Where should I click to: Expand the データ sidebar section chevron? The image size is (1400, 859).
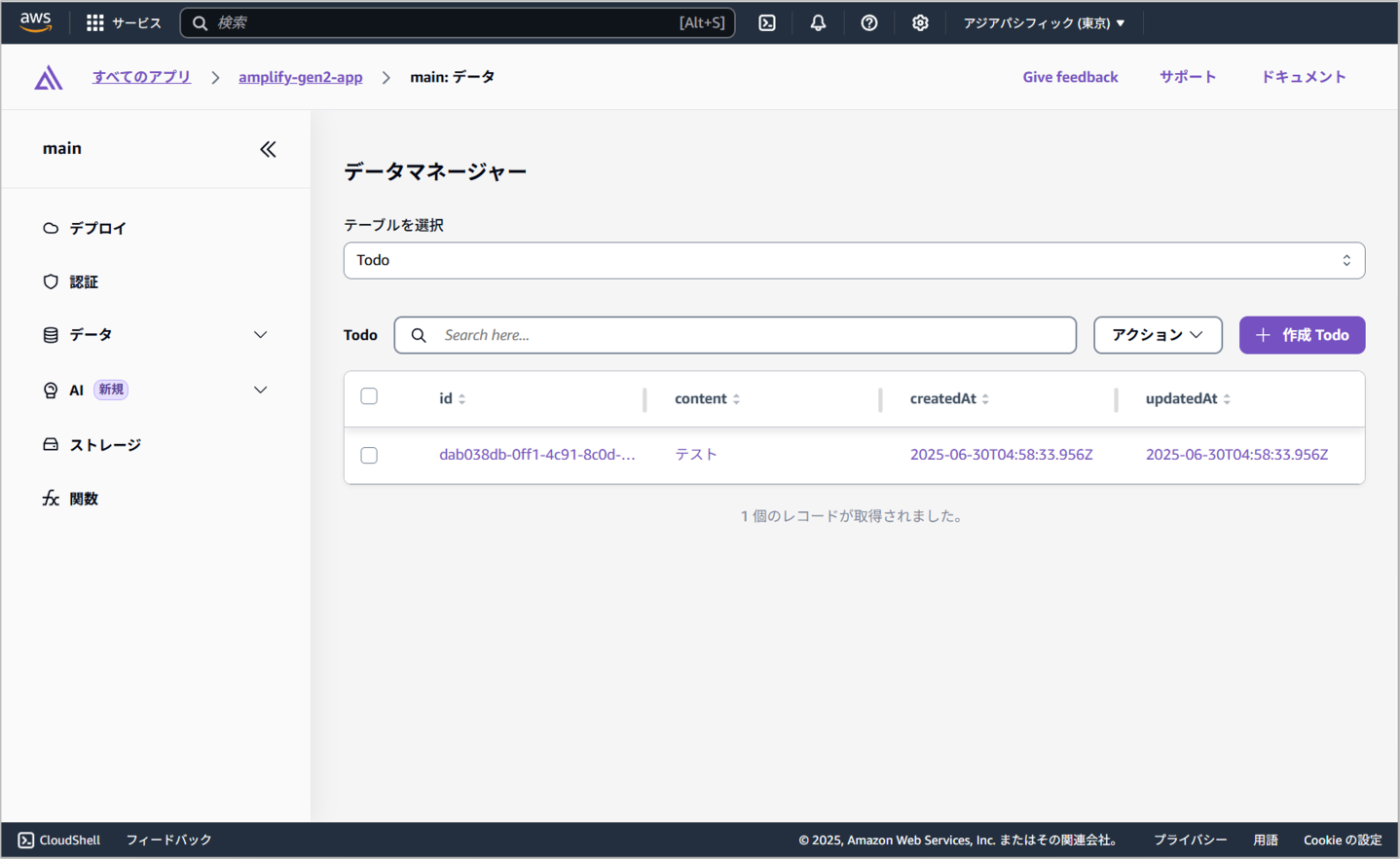[260, 335]
